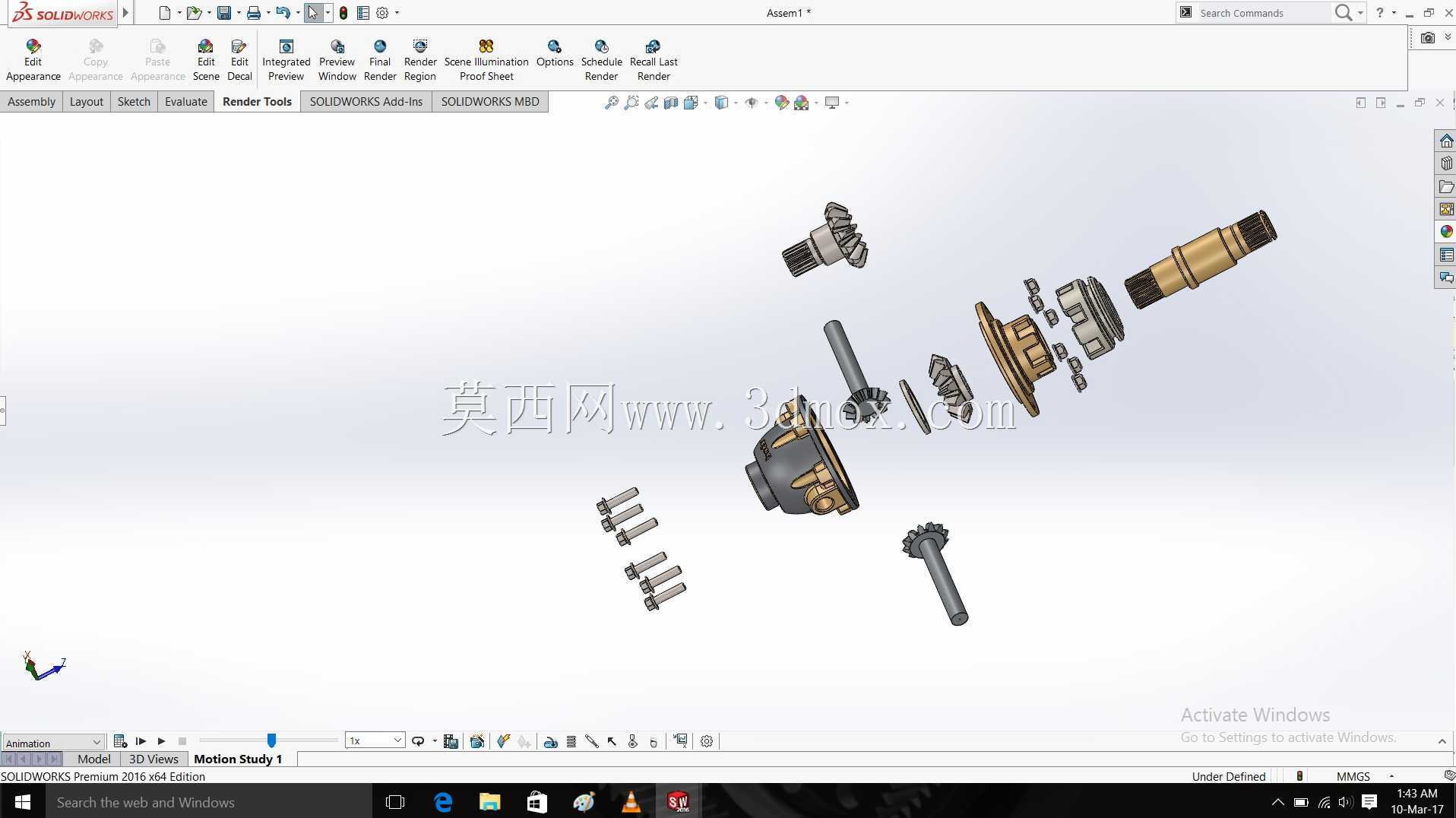Screen dimensions: 1456x818
Task: Open the 3D Views tab
Action: [154, 759]
